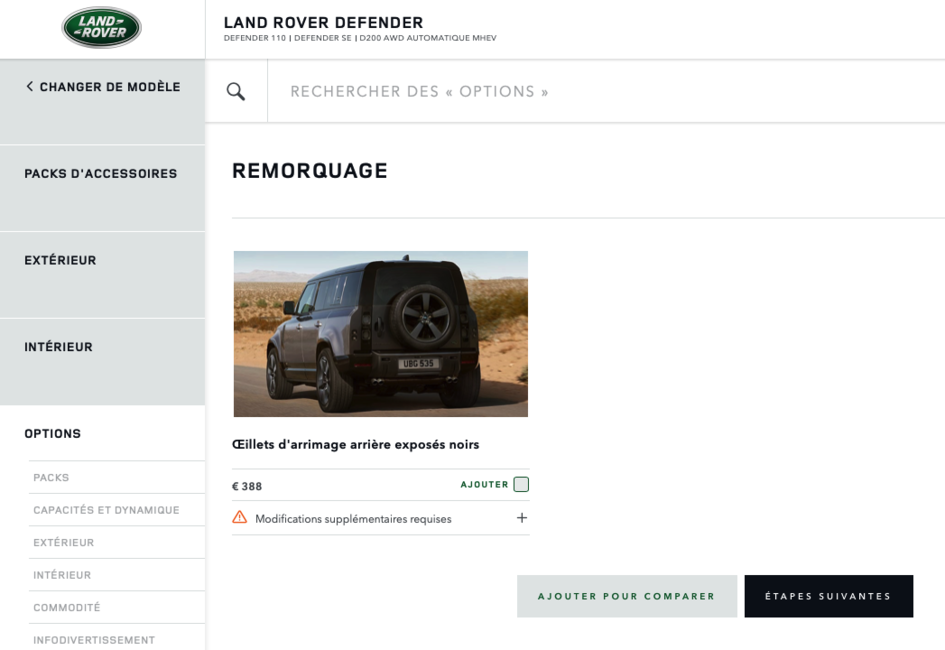The width and height of the screenshot is (945, 650).
Task: Click the Modifications supplémentaires requises text
Action: 353,519
